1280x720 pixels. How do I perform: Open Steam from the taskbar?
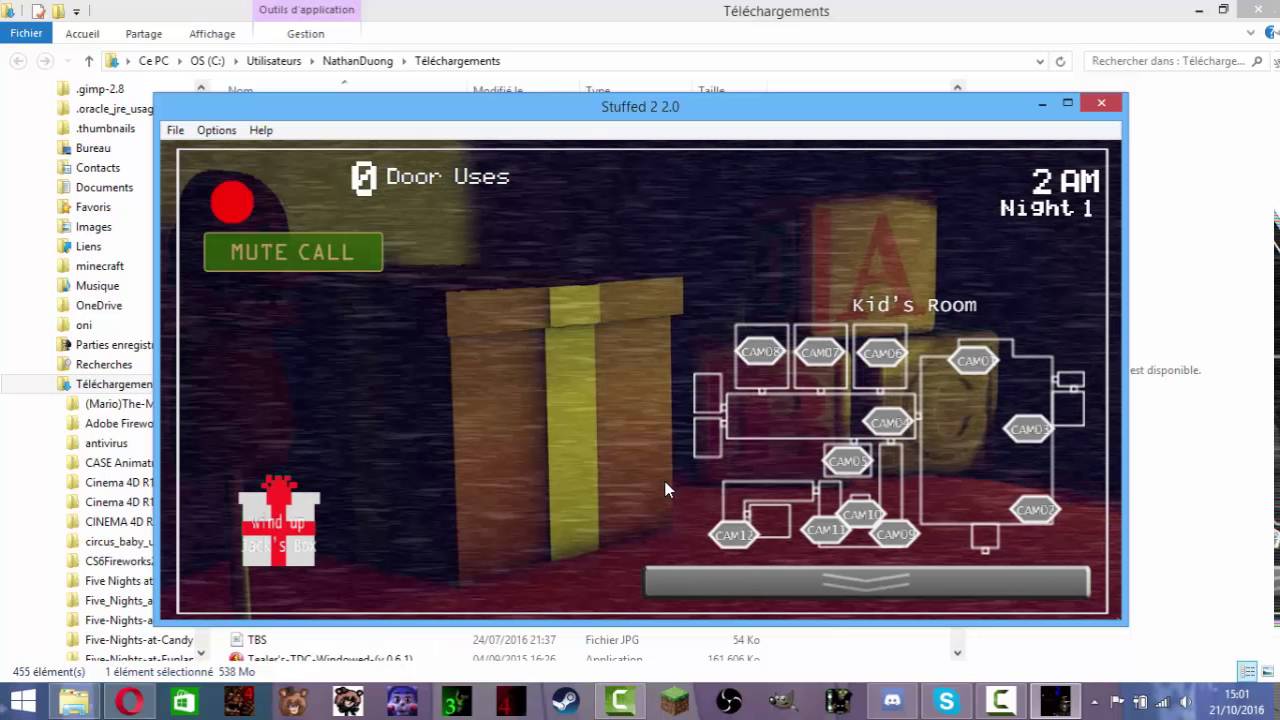click(564, 701)
